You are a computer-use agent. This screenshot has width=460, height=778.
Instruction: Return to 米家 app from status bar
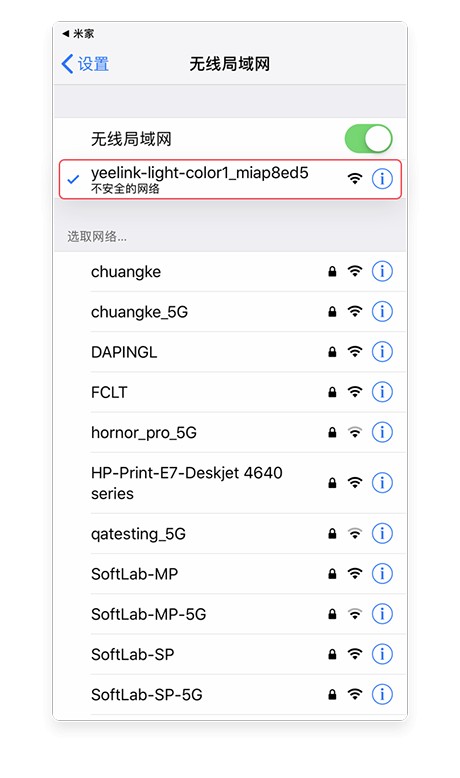[78, 34]
